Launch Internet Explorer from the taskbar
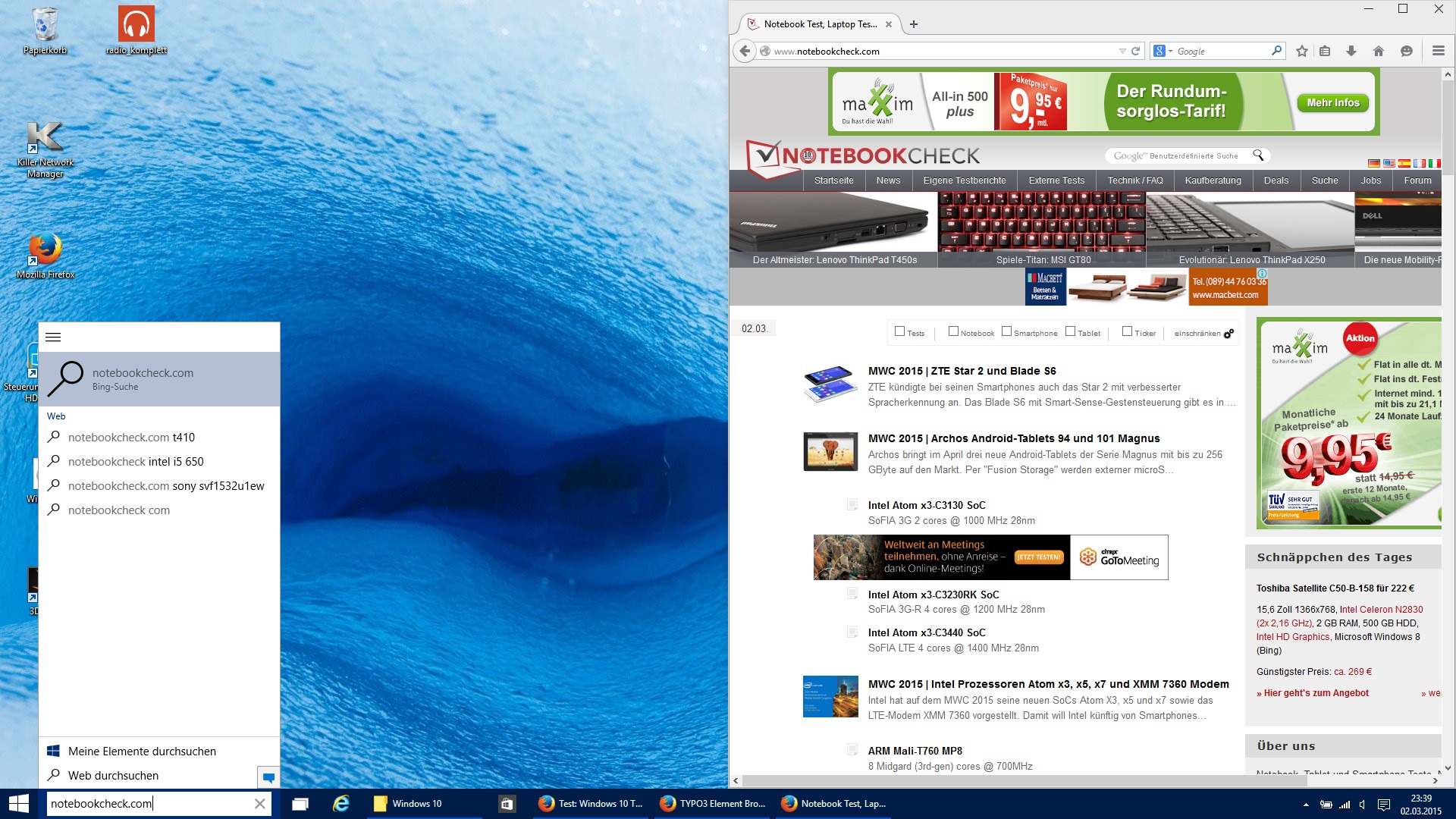Screen dimensions: 1456x819 pos(341,804)
